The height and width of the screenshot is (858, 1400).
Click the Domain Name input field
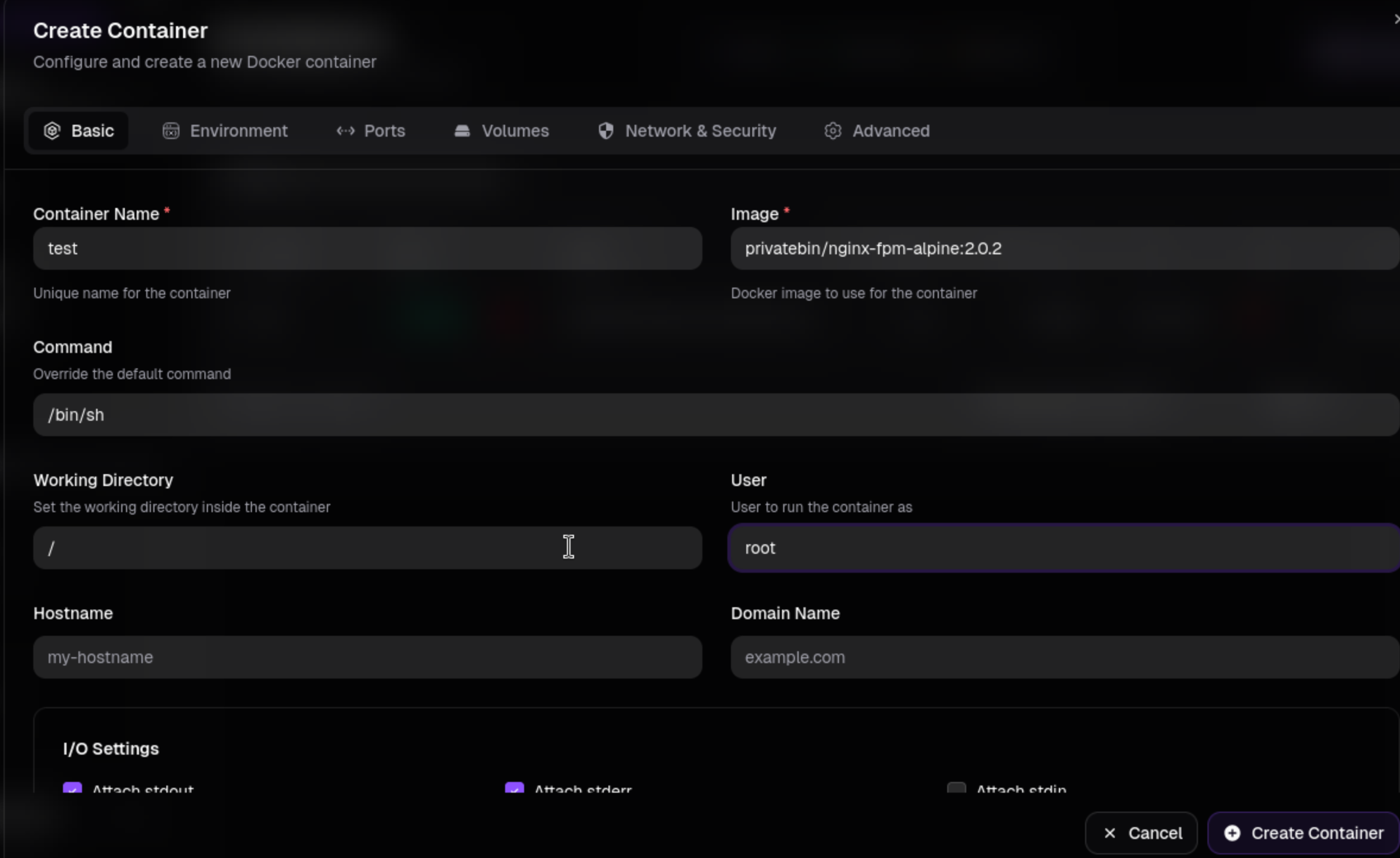click(x=1064, y=657)
